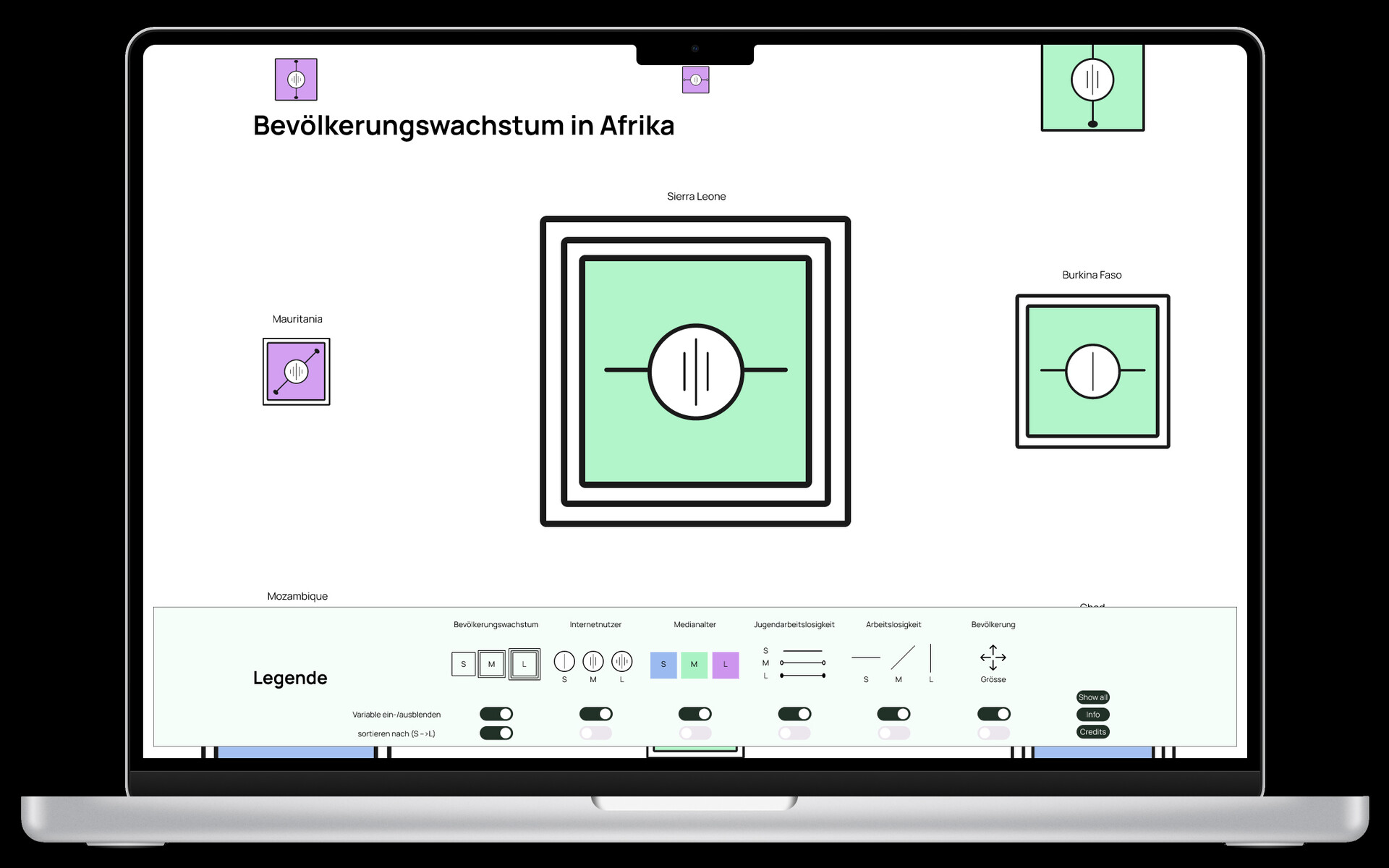
Task: Click the Mauritania purple glyph
Action: click(x=296, y=371)
